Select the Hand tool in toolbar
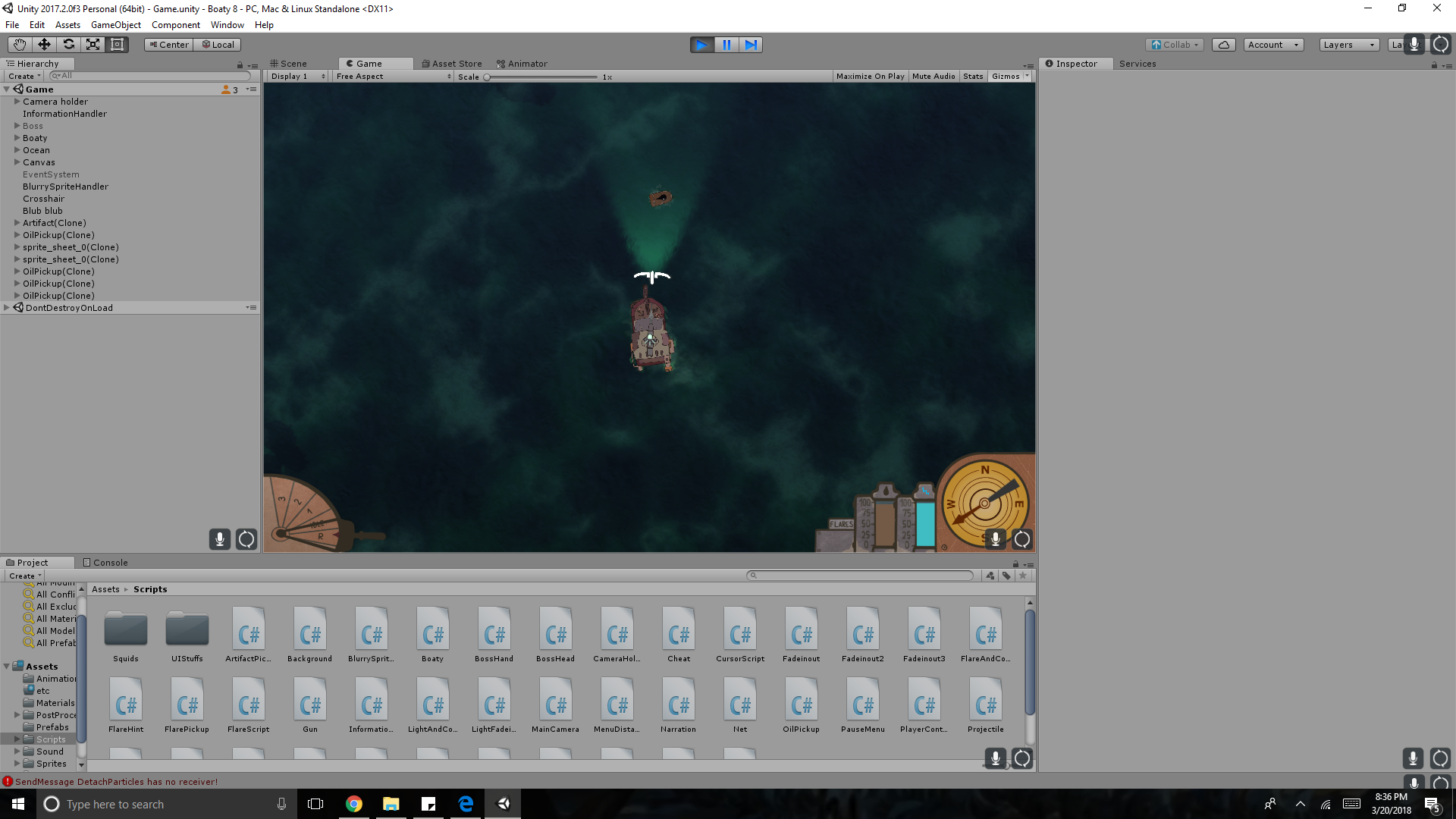Image resolution: width=1456 pixels, height=819 pixels. (20, 45)
